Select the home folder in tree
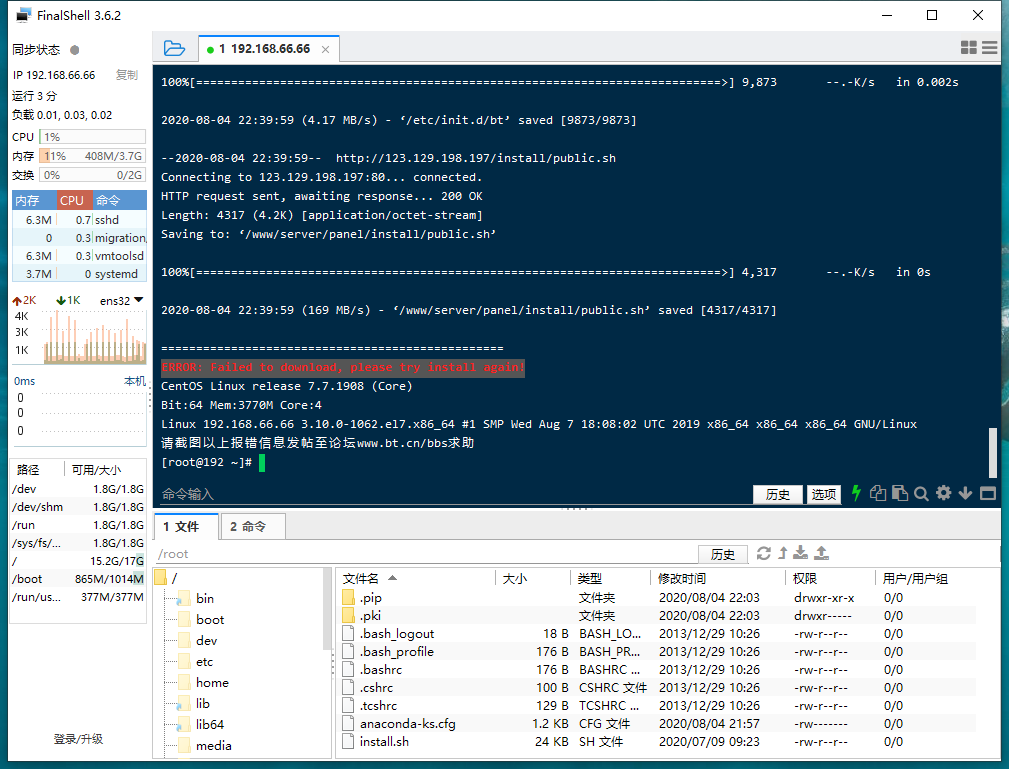 [x=212, y=683]
